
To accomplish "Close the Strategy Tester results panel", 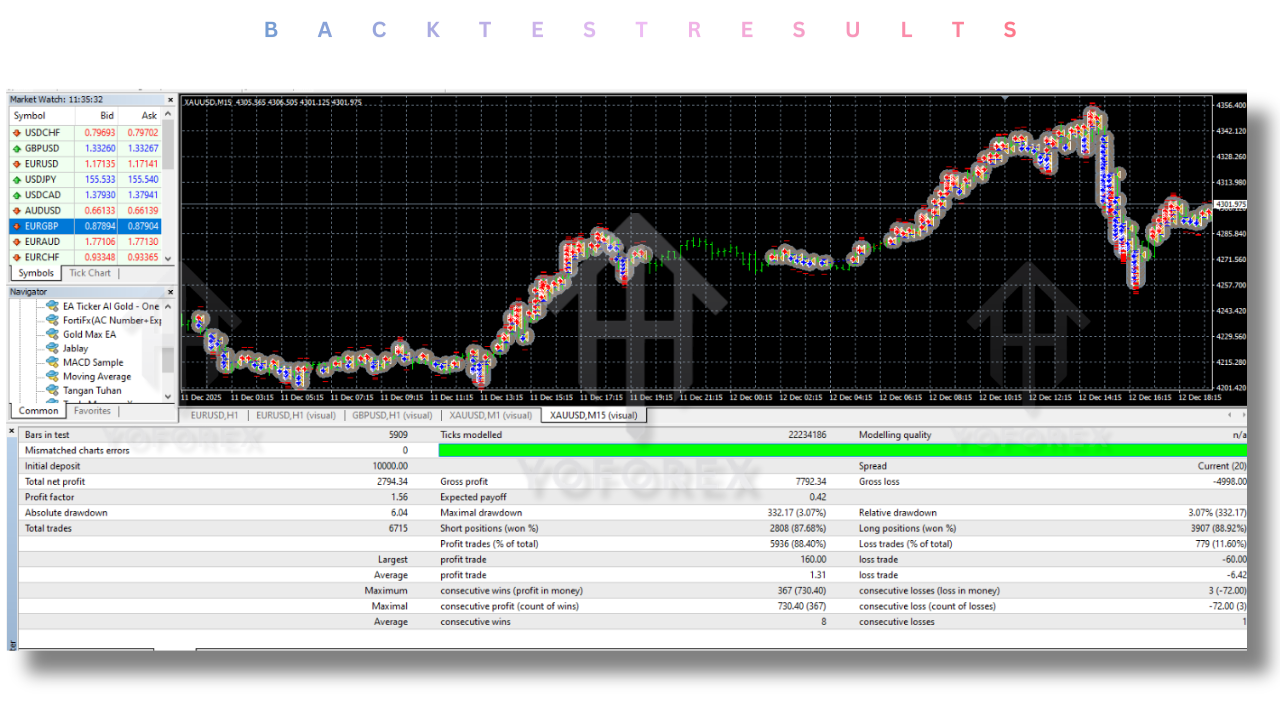I will tap(12, 432).
